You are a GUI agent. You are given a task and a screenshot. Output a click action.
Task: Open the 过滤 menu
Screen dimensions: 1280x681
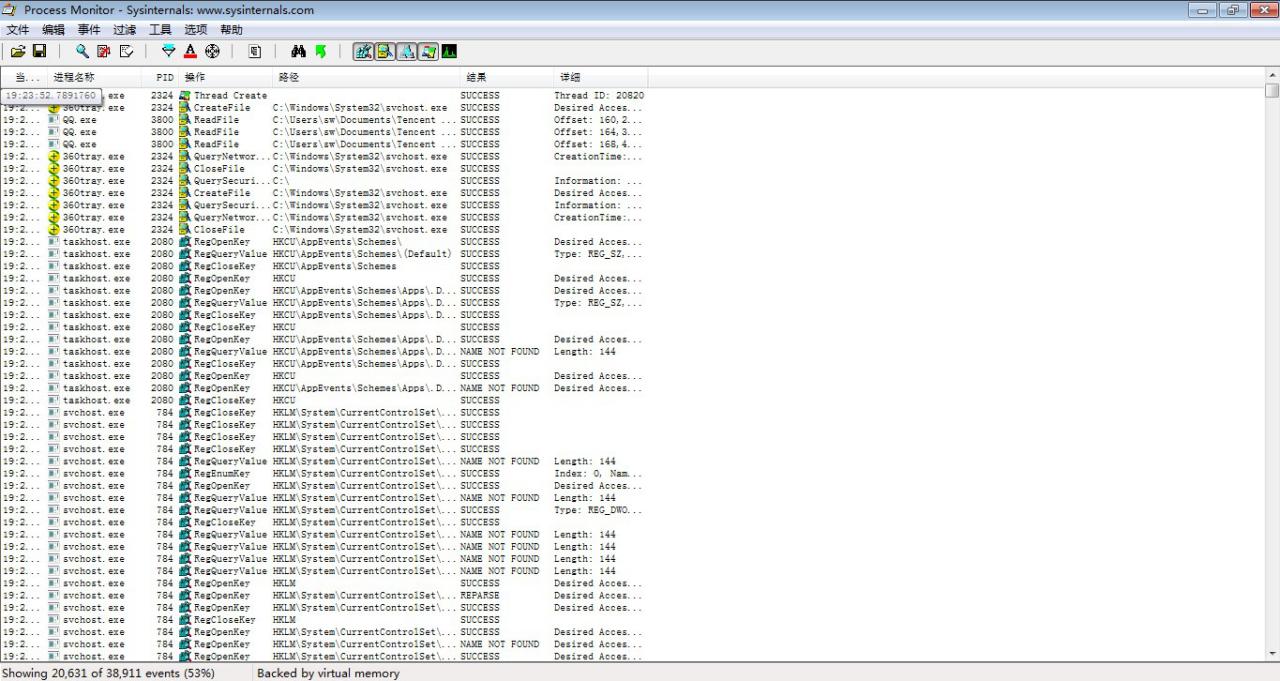125,30
